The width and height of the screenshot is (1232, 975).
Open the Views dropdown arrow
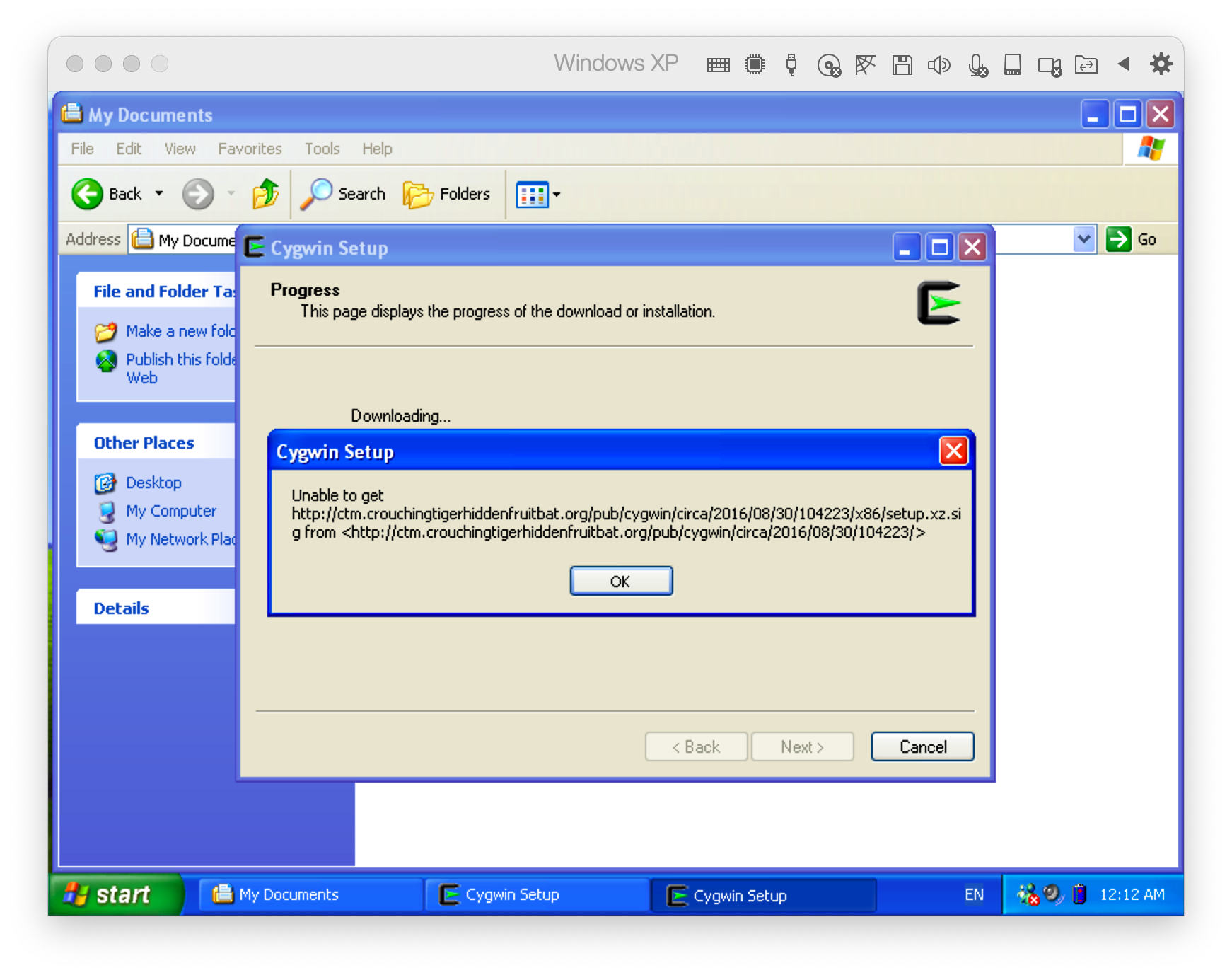point(556,194)
